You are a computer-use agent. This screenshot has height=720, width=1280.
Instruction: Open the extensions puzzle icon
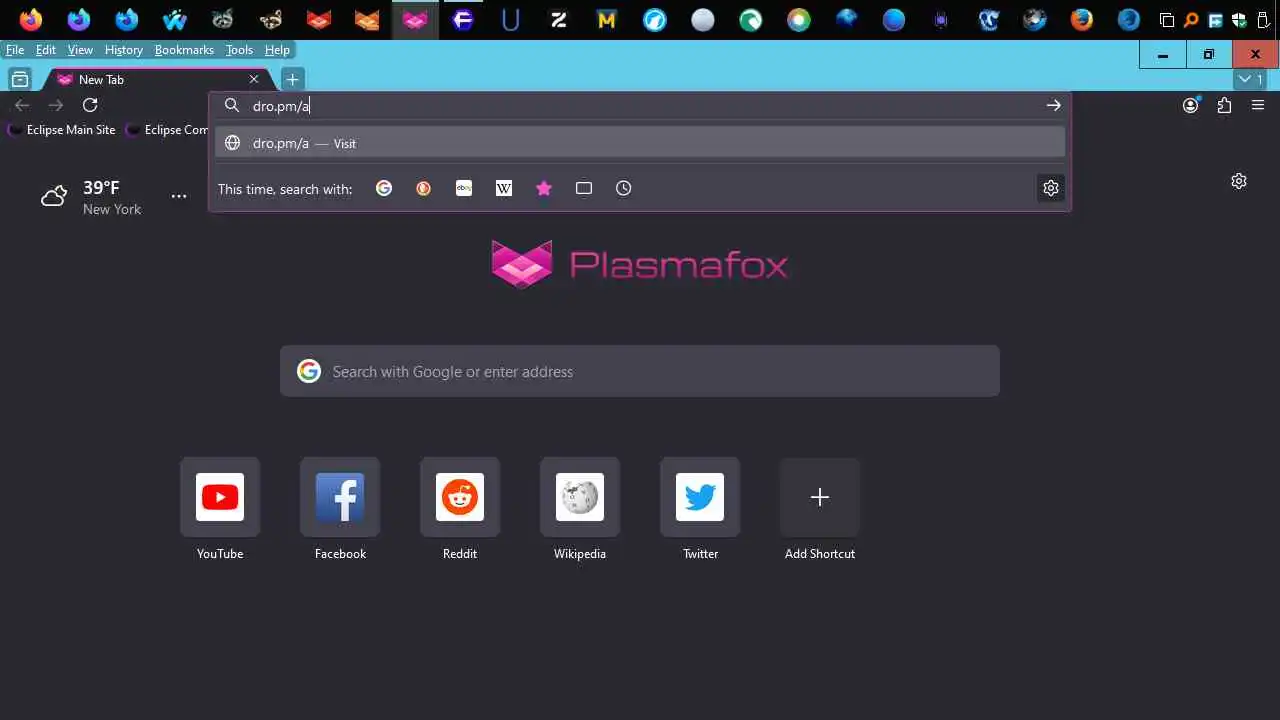[x=1225, y=105]
